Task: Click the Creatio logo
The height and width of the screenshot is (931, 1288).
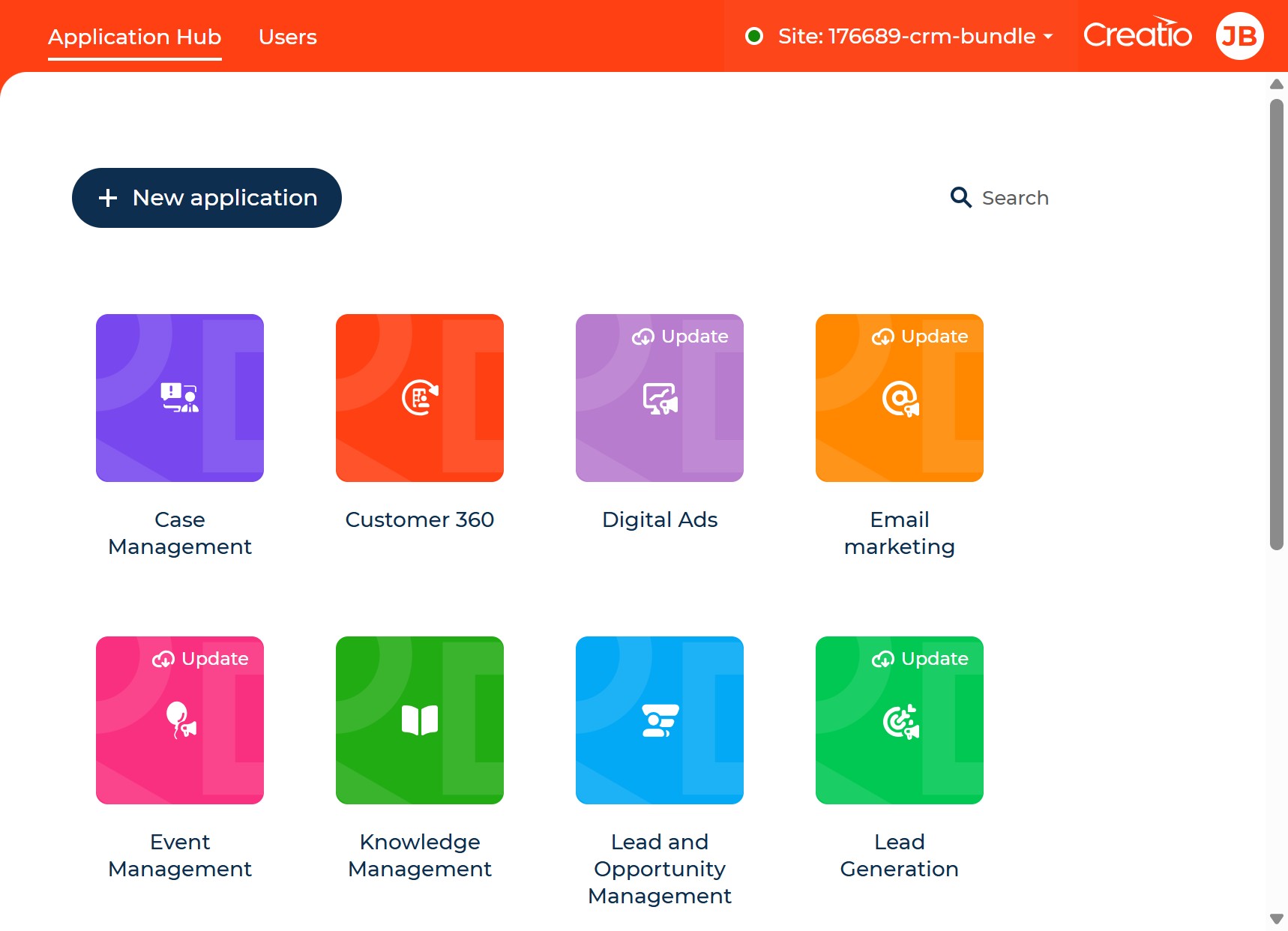Action: 1137,34
